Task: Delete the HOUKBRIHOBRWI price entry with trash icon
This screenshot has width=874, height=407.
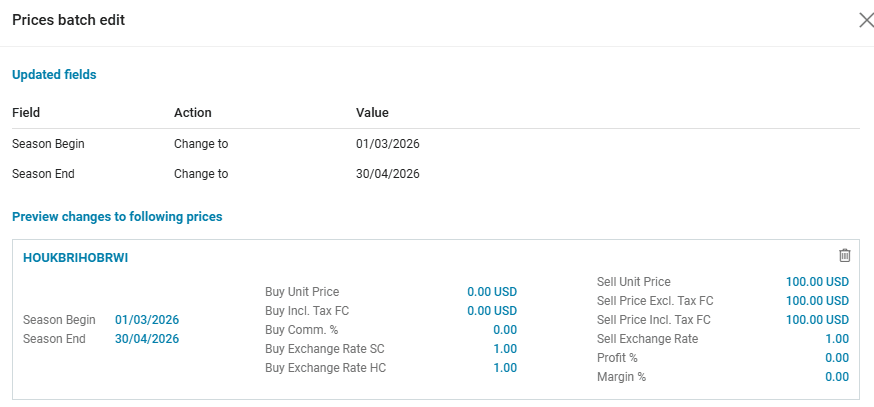Action: tap(844, 256)
